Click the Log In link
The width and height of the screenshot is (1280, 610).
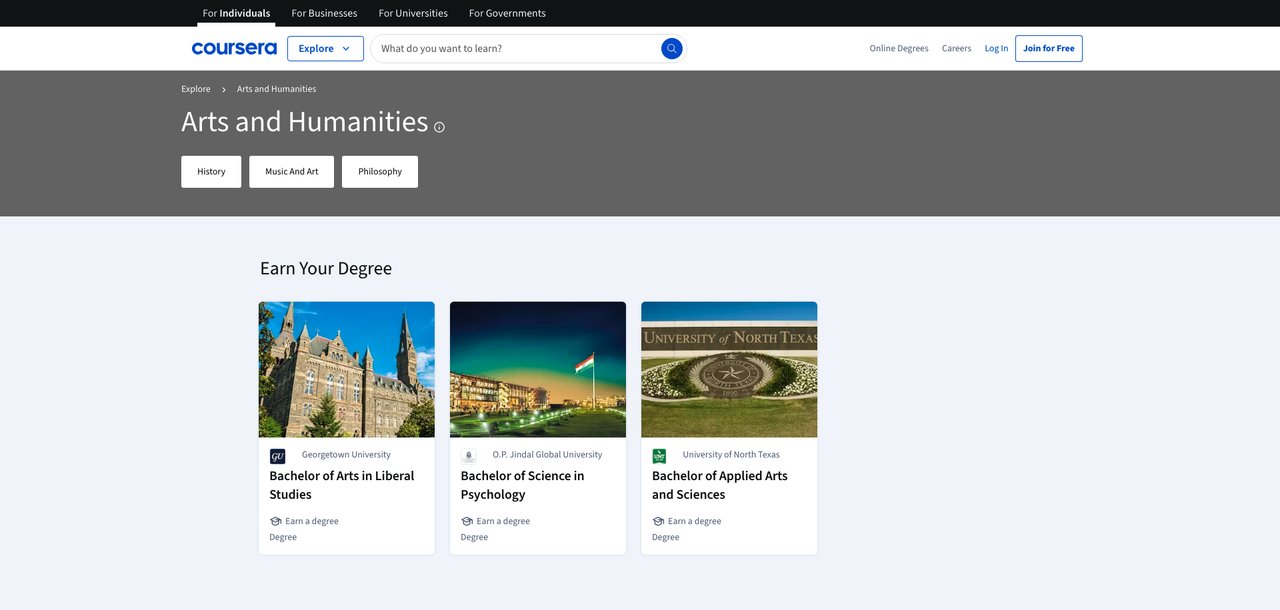tap(996, 48)
